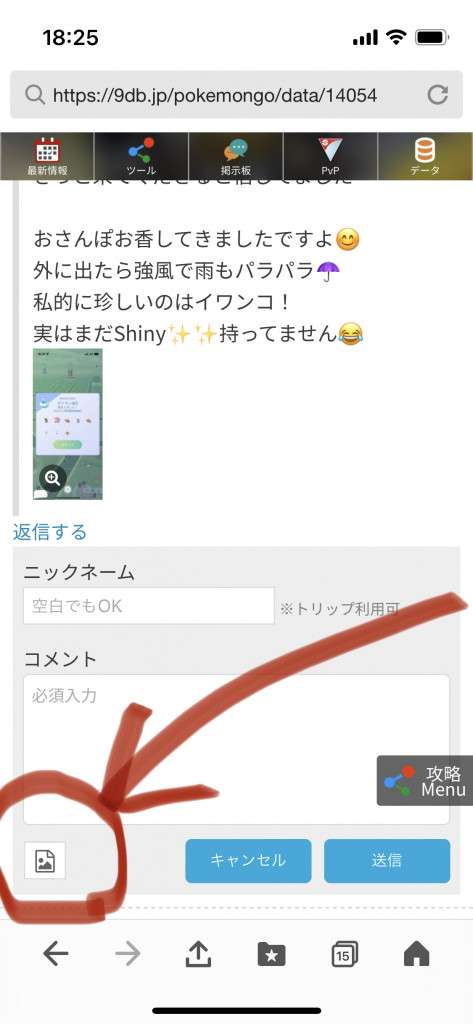Tap the image upload icon below comment box
Image resolution: width=473 pixels, height=1024 pixels.
pyautogui.click(x=44, y=861)
